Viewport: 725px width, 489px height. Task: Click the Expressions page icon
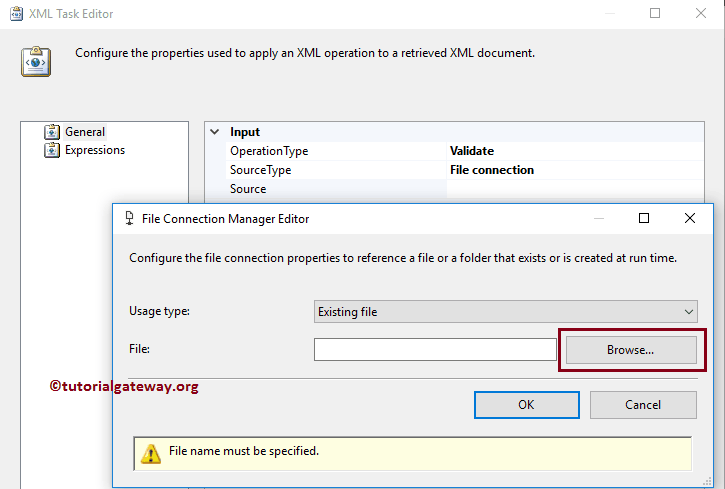[x=52, y=150]
